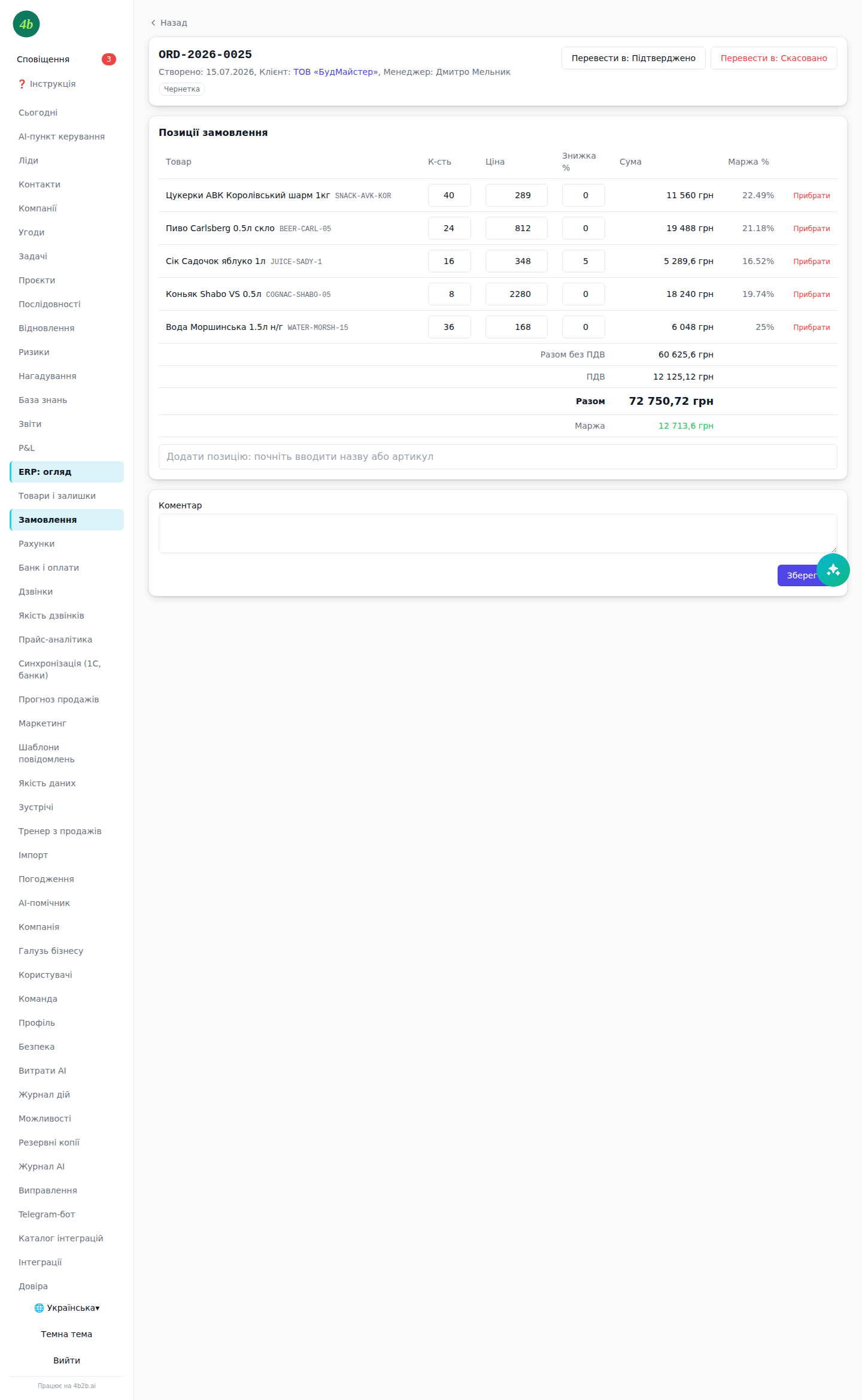Open client link ТОВ «БудМайстер»
Viewport: 862px width, 1400px height.
click(x=335, y=72)
